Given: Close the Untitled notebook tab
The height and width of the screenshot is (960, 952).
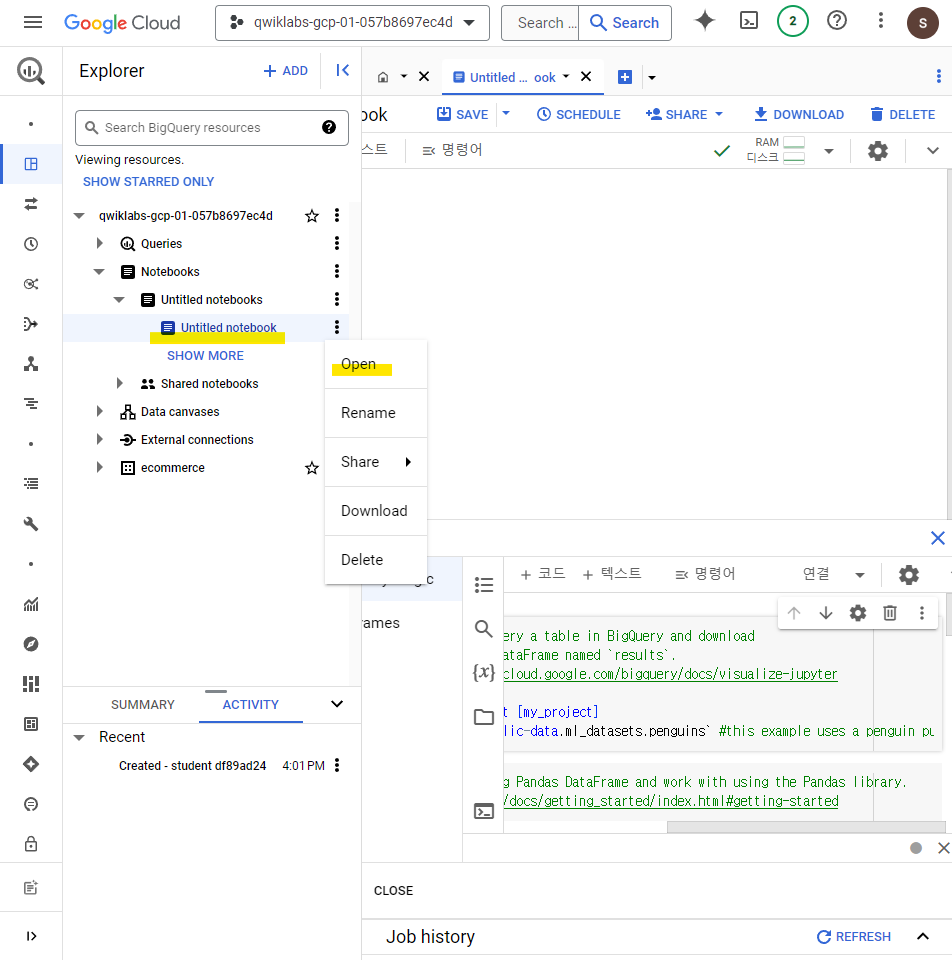Looking at the screenshot, I should tap(586, 77).
